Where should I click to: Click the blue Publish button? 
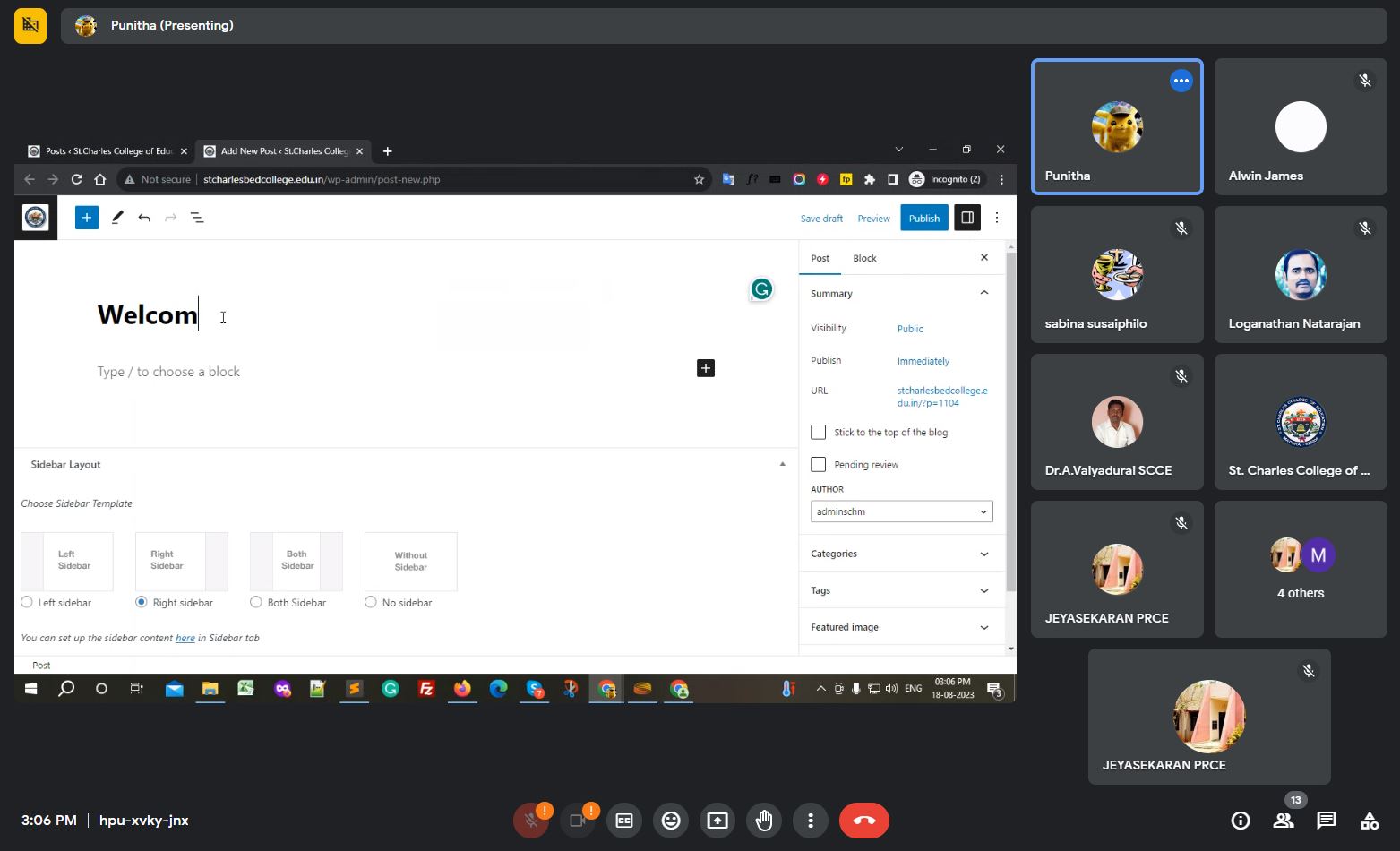pos(923,219)
